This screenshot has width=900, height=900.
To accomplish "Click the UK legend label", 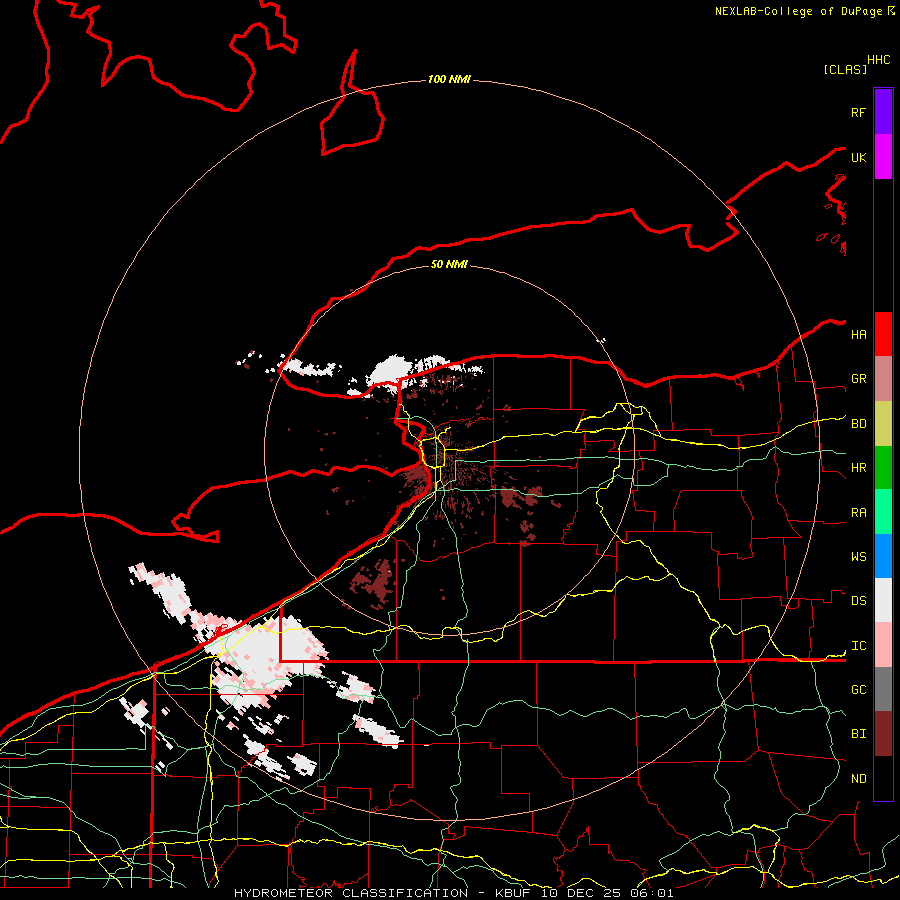I will click(858, 157).
